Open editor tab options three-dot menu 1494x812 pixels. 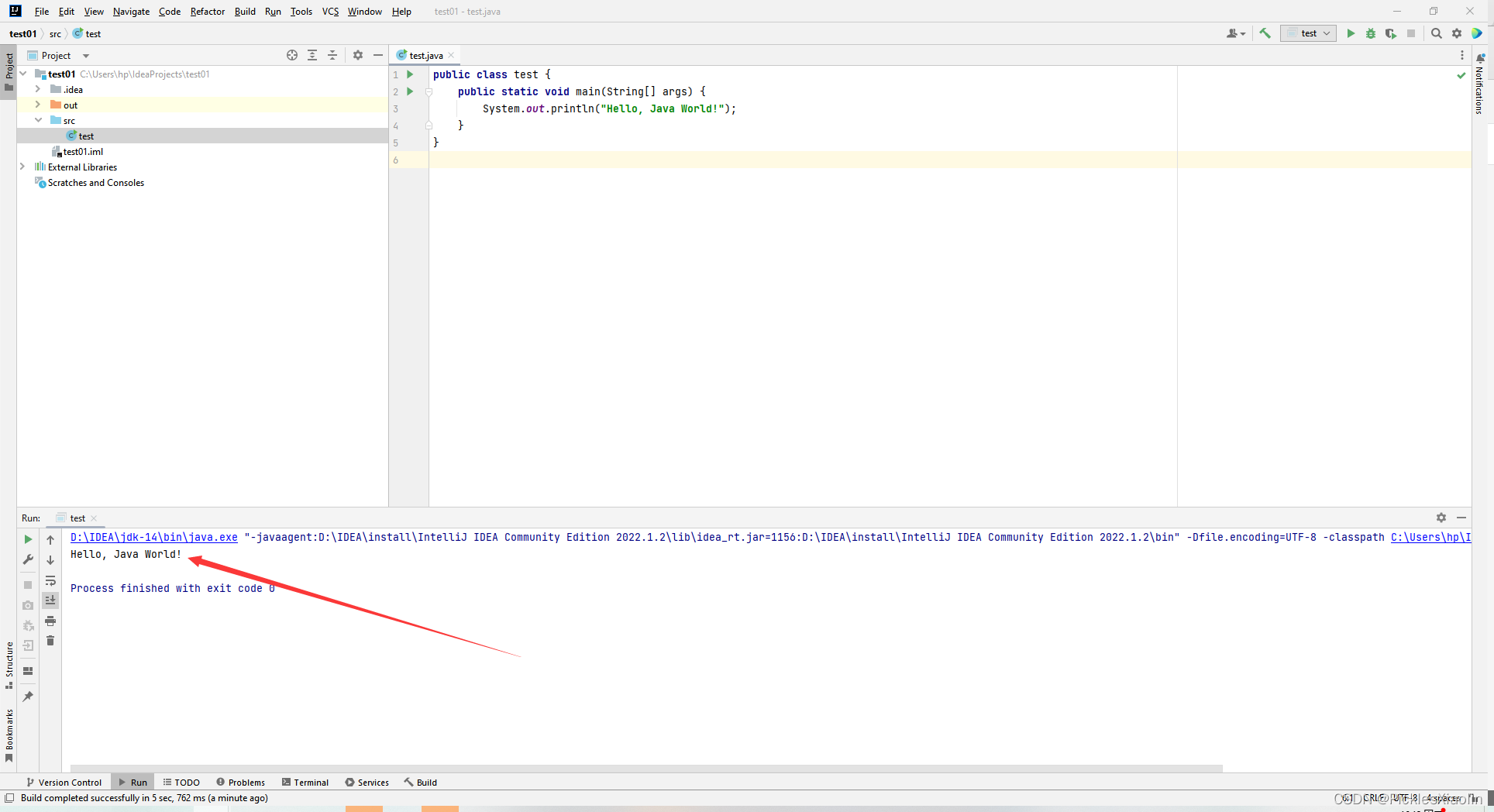tap(1462, 55)
